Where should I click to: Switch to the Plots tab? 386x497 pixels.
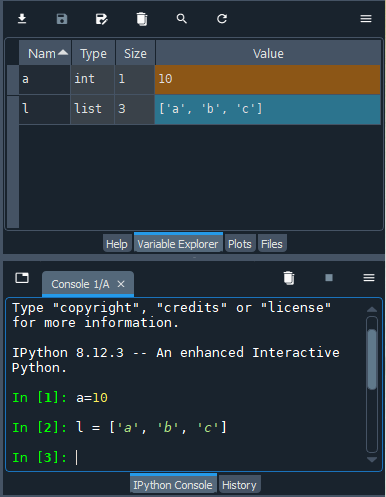240,244
